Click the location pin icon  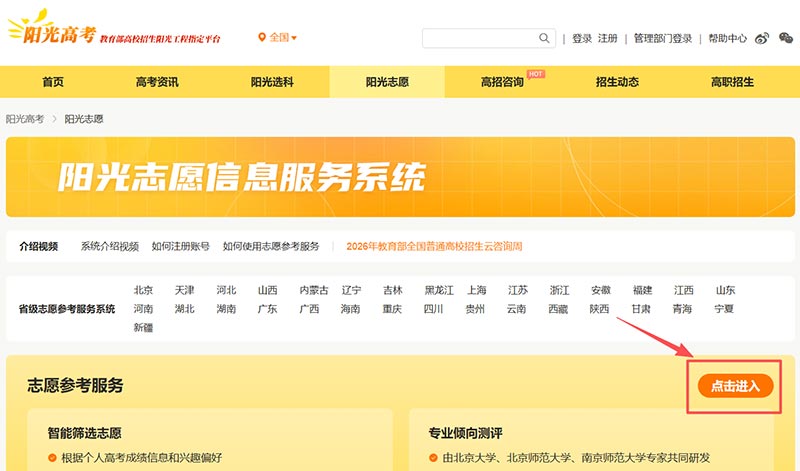coord(262,37)
